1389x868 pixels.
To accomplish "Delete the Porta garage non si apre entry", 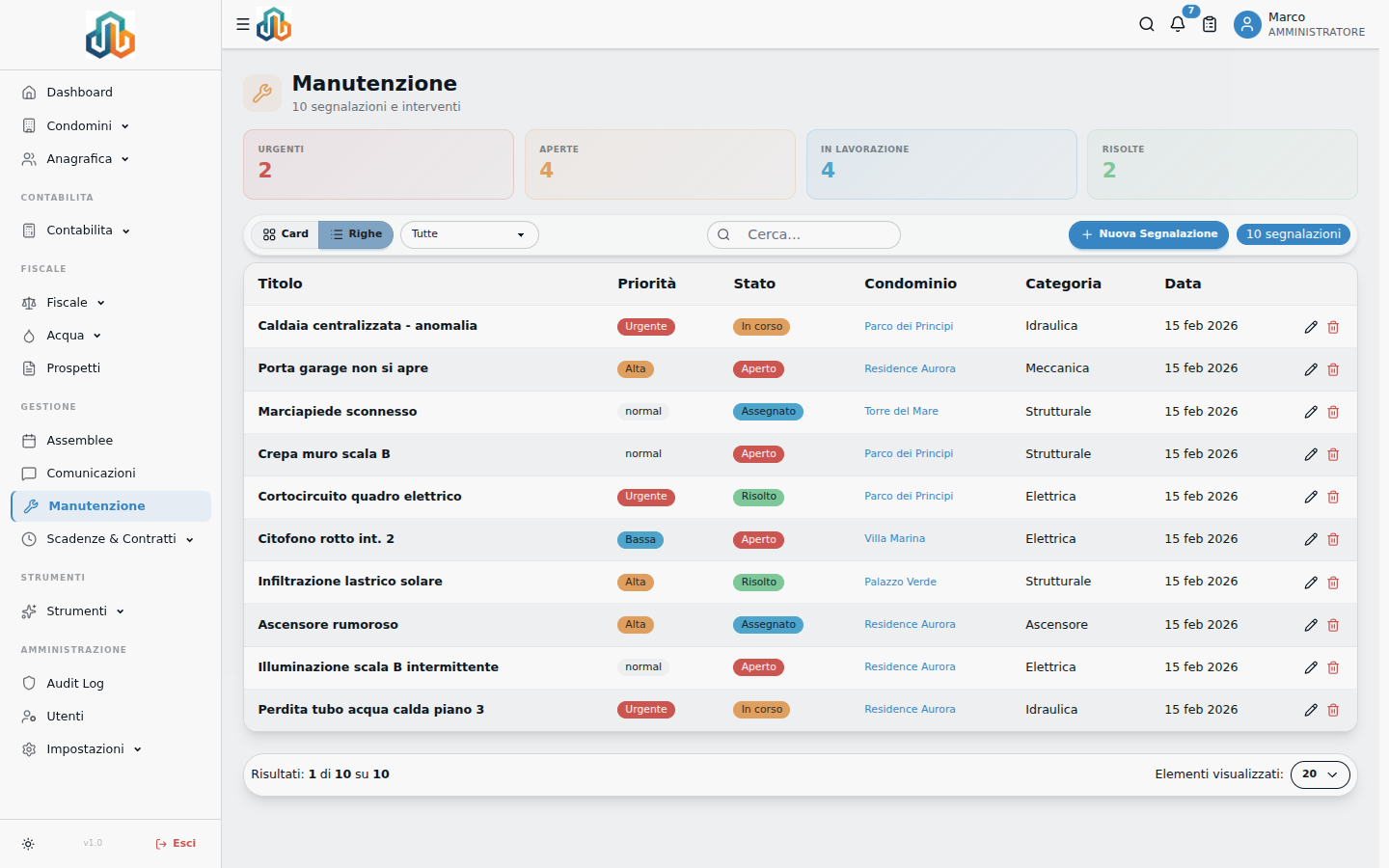I will click(x=1333, y=369).
